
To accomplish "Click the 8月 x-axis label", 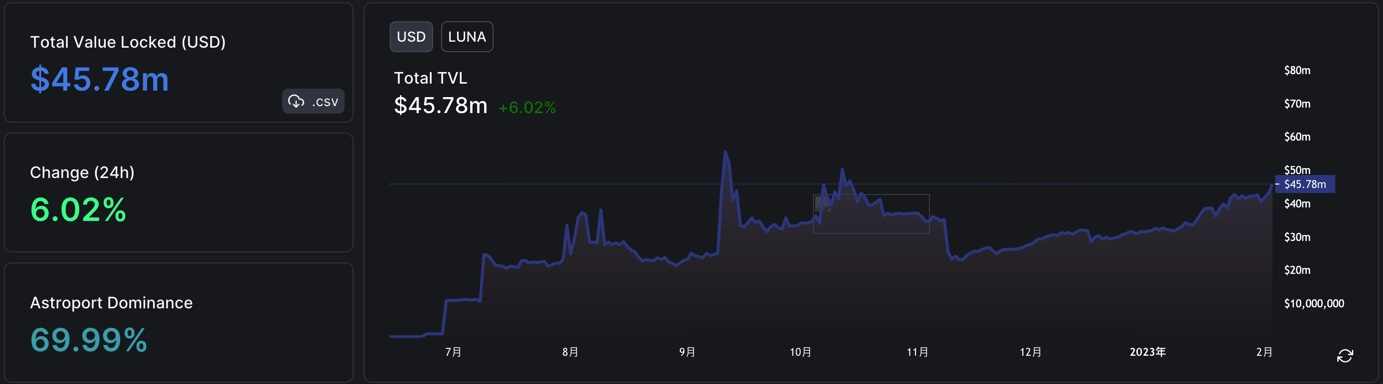I will [570, 352].
